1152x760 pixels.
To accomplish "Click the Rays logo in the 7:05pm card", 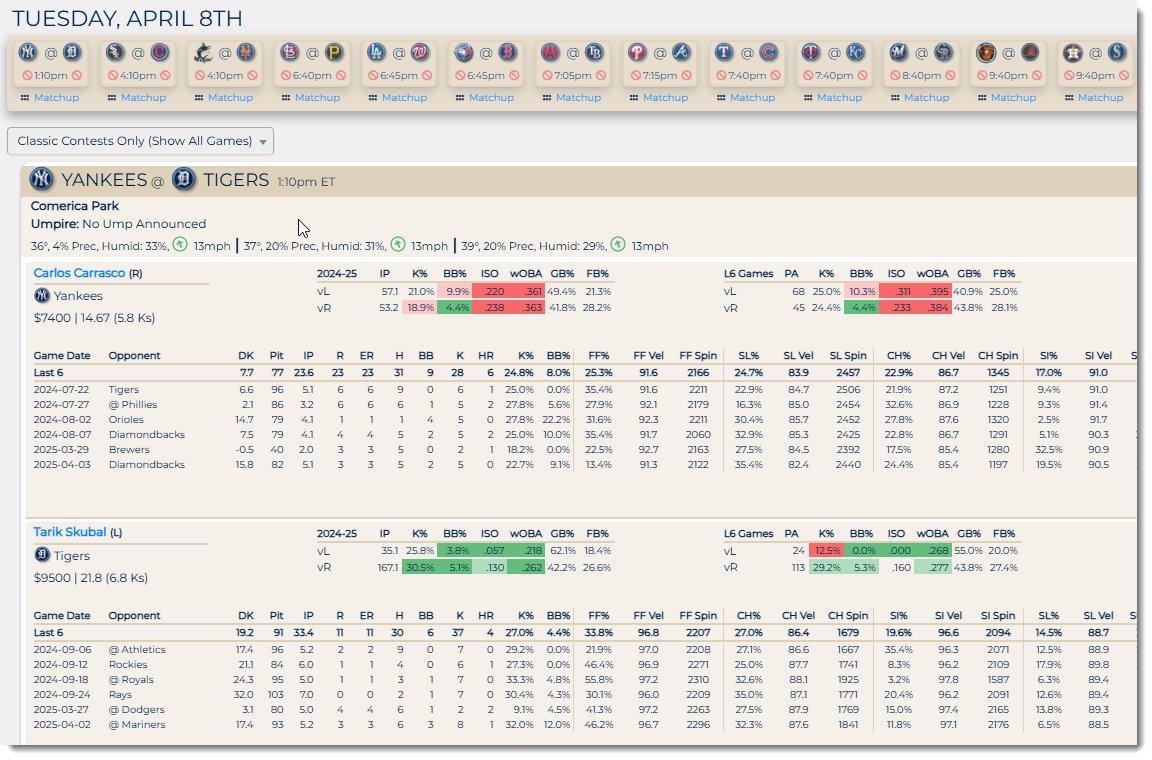I will 594,52.
